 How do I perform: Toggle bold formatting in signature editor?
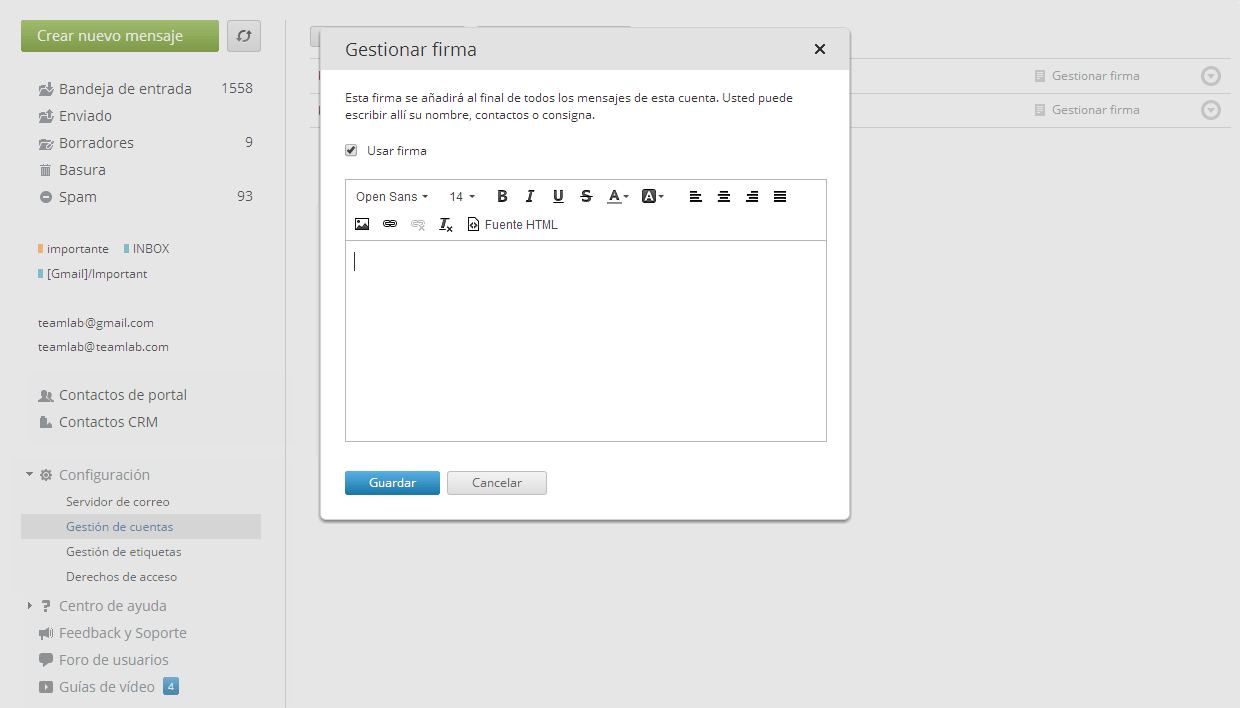click(x=502, y=196)
